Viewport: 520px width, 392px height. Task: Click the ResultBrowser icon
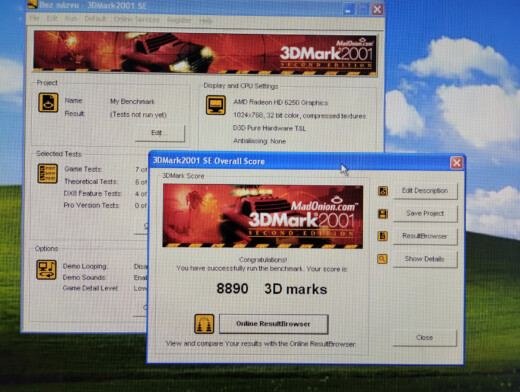[x=382, y=236]
